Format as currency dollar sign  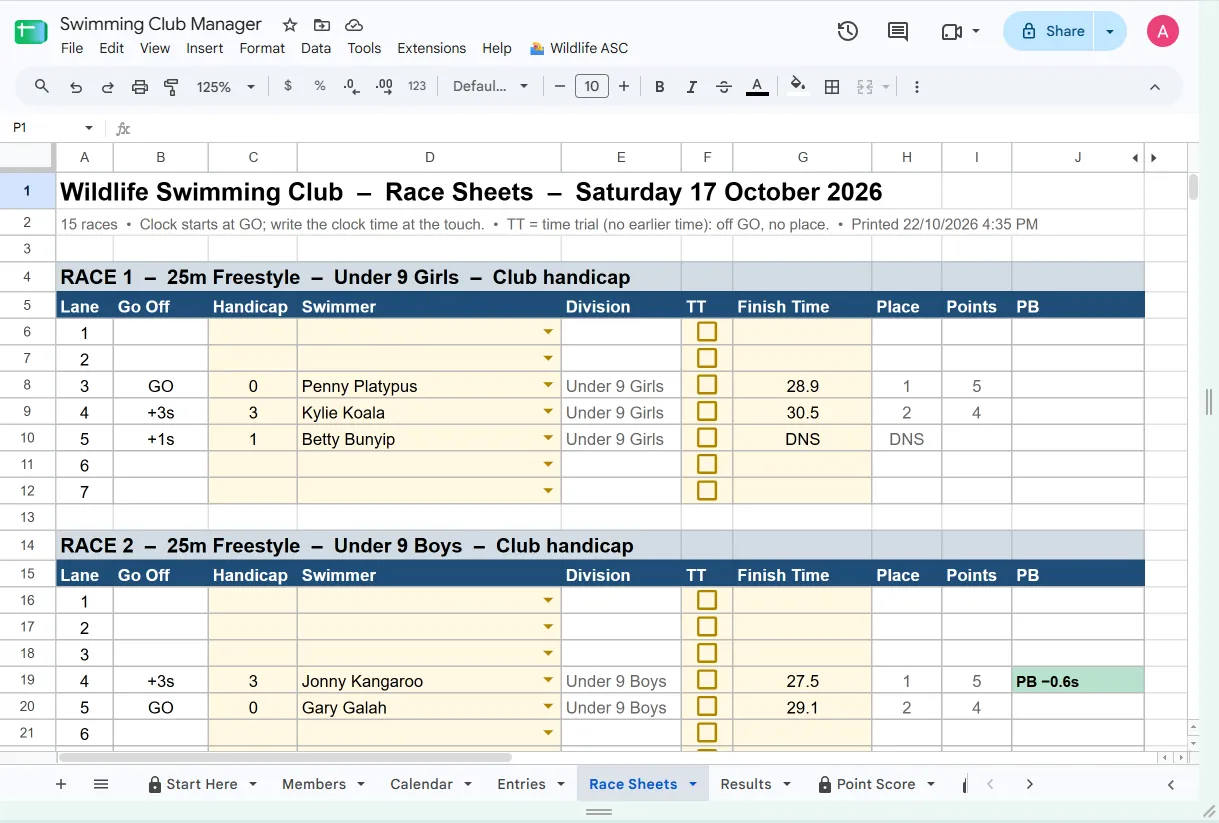(288, 86)
